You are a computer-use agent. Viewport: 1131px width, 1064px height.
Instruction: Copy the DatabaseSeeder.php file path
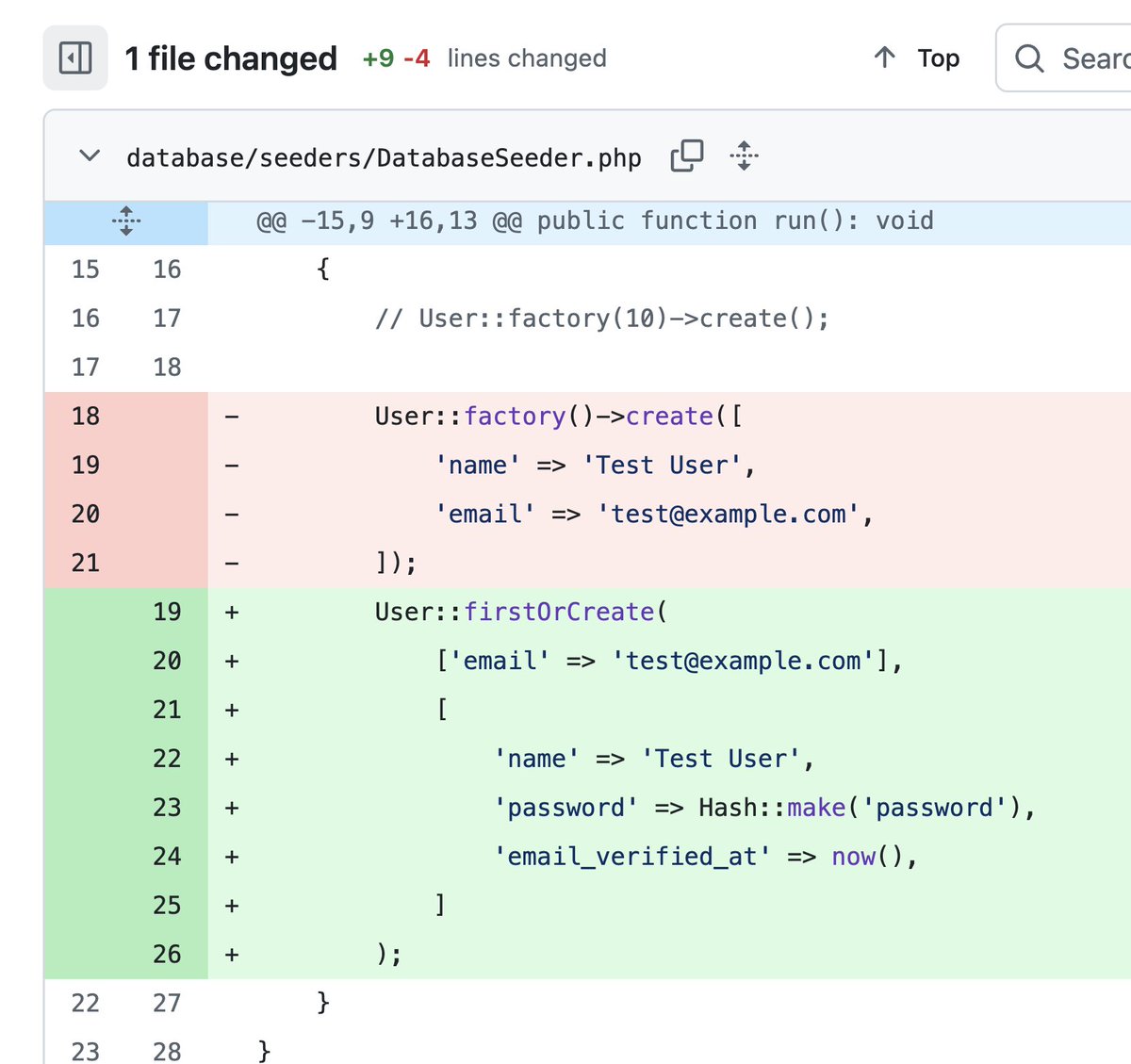[687, 156]
